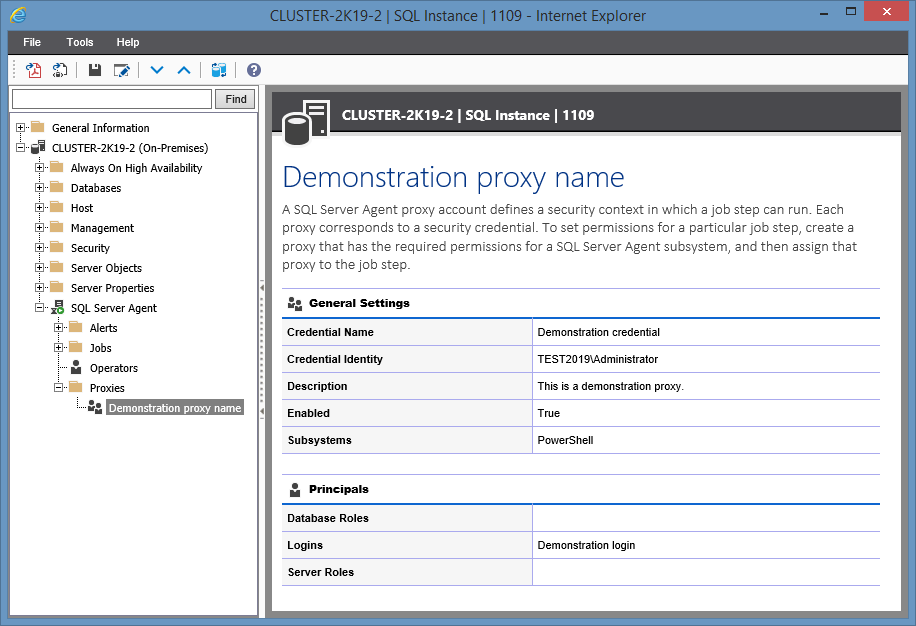Open the Tools menu
This screenshot has height=626, width=916.
pos(80,42)
